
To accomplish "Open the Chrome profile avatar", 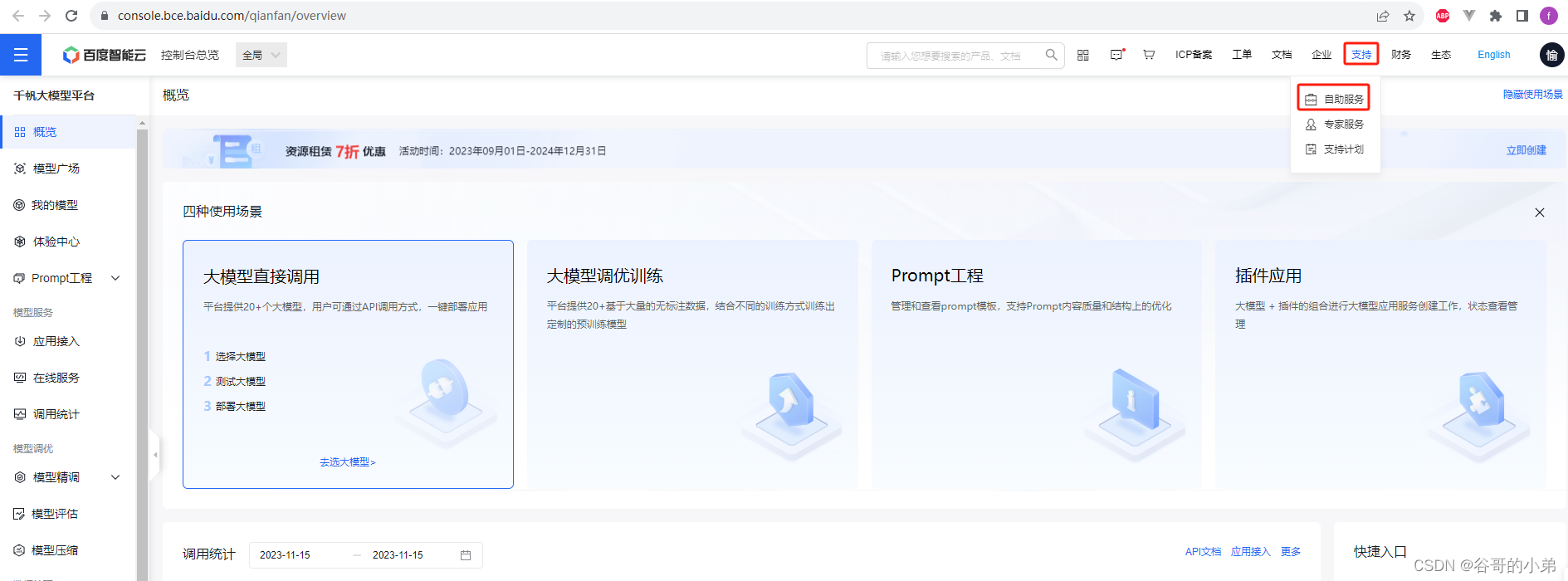I will click(x=1549, y=16).
